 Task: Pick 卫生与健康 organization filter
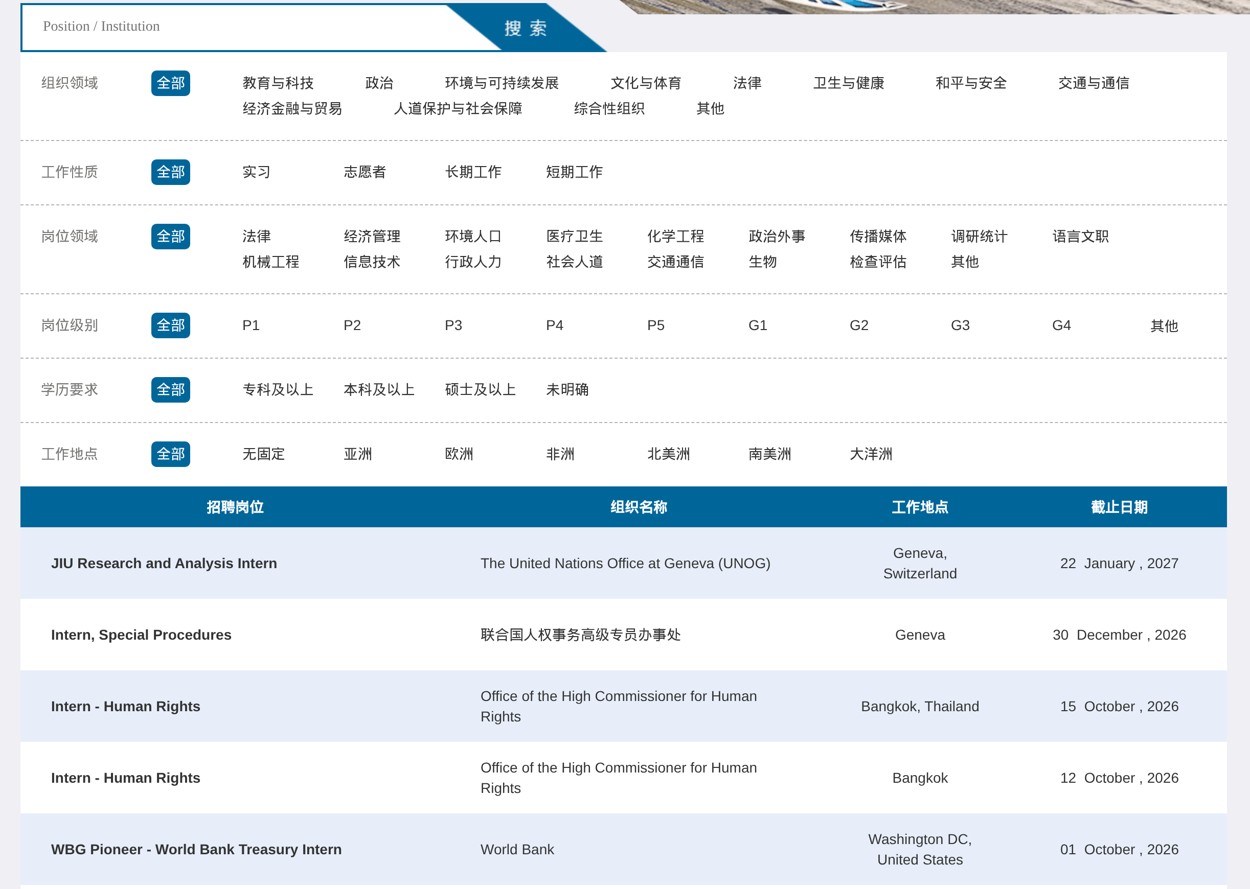(x=849, y=83)
